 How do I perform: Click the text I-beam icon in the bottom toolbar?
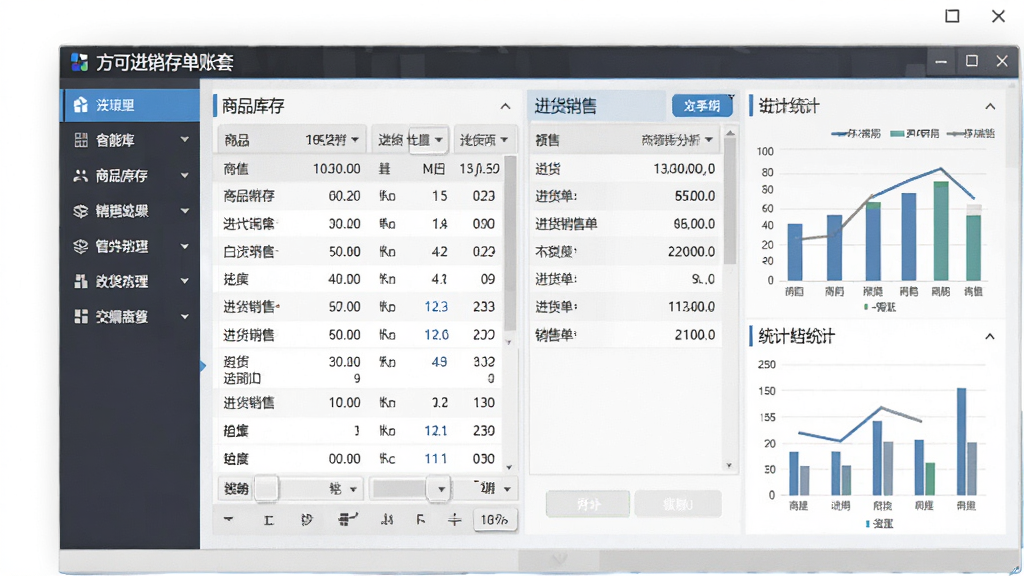[x=268, y=520]
